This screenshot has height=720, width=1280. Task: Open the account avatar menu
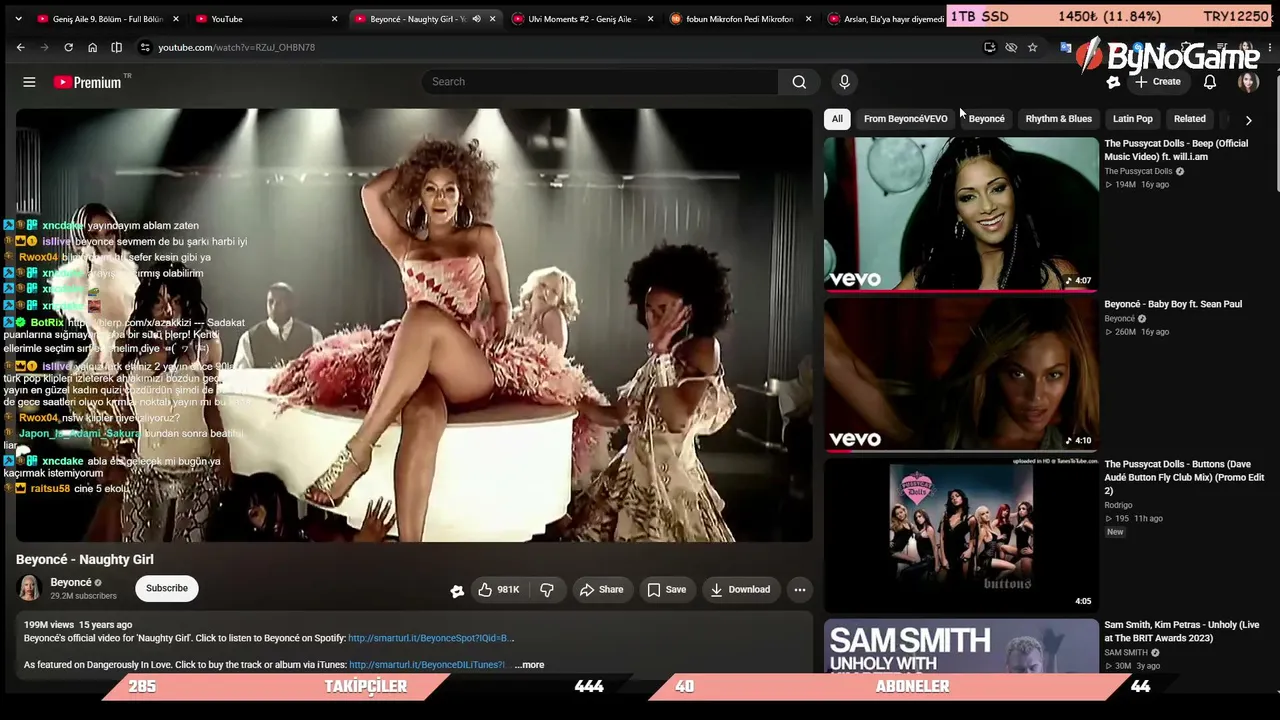[1248, 82]
